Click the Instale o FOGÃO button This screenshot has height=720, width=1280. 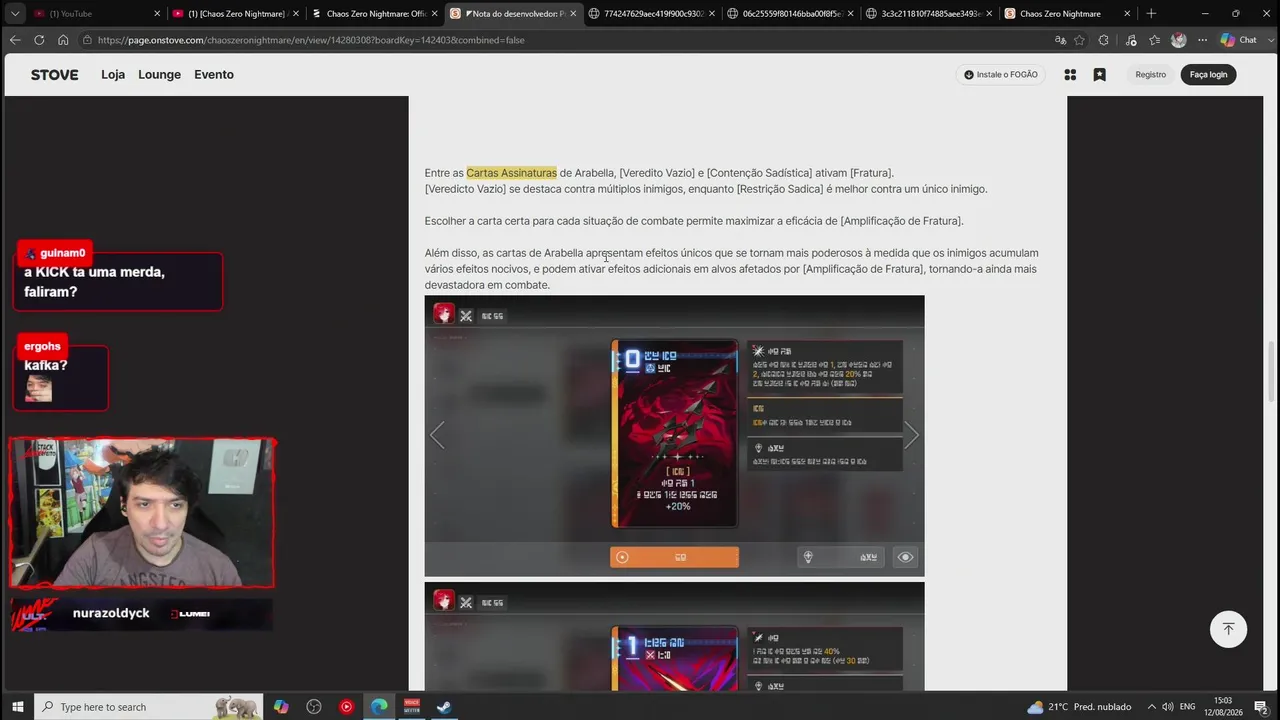pos(1000,75)
